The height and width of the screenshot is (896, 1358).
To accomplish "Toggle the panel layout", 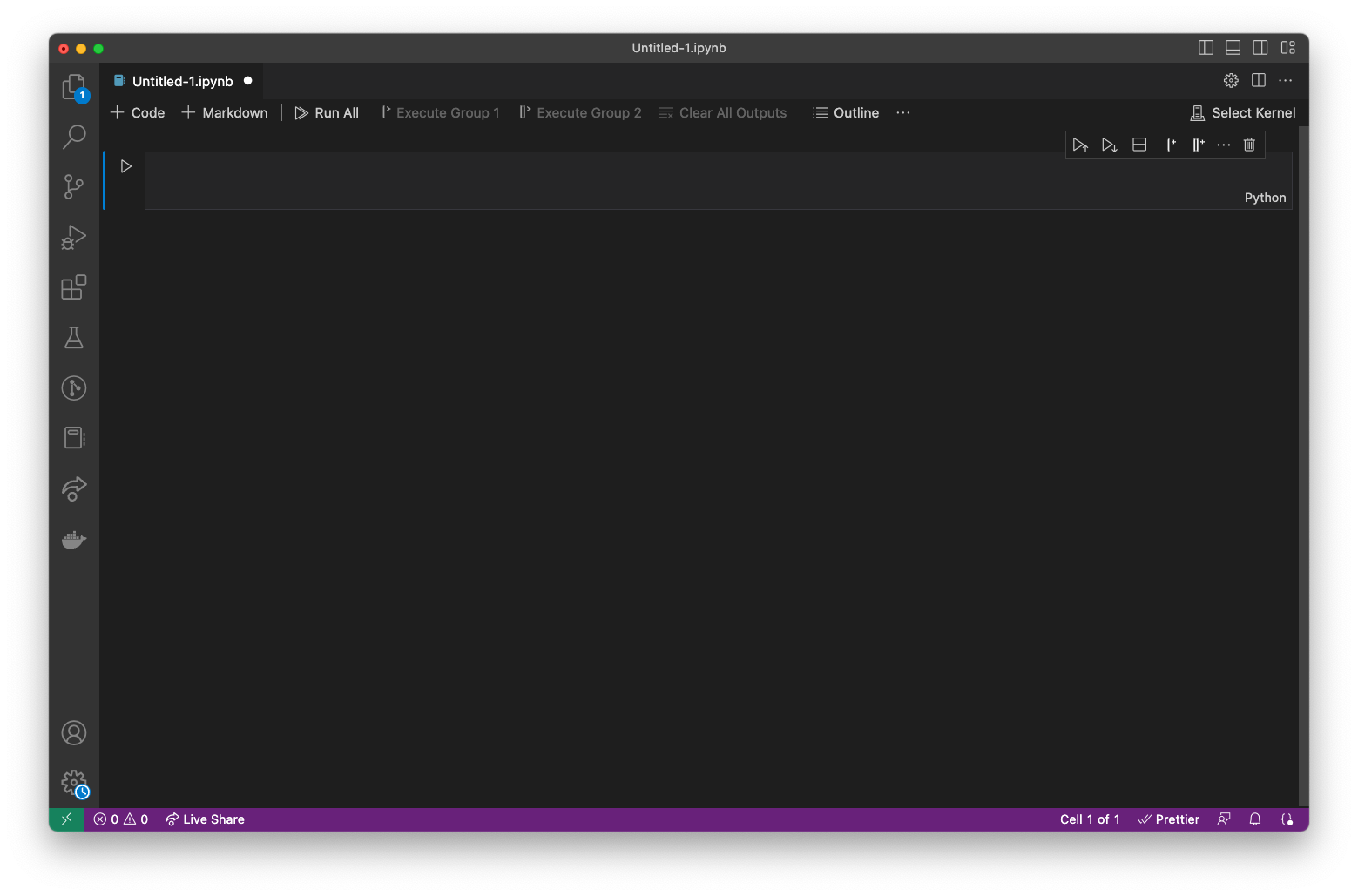I will click(x=1233, y=48).
